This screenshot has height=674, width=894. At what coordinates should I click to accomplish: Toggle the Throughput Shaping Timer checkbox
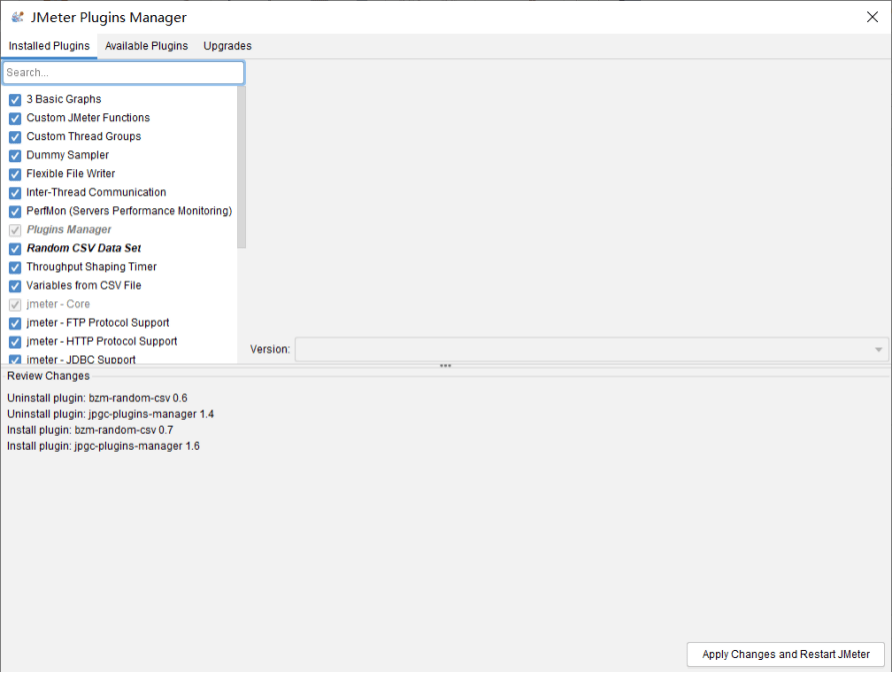[x=15, y=267]
